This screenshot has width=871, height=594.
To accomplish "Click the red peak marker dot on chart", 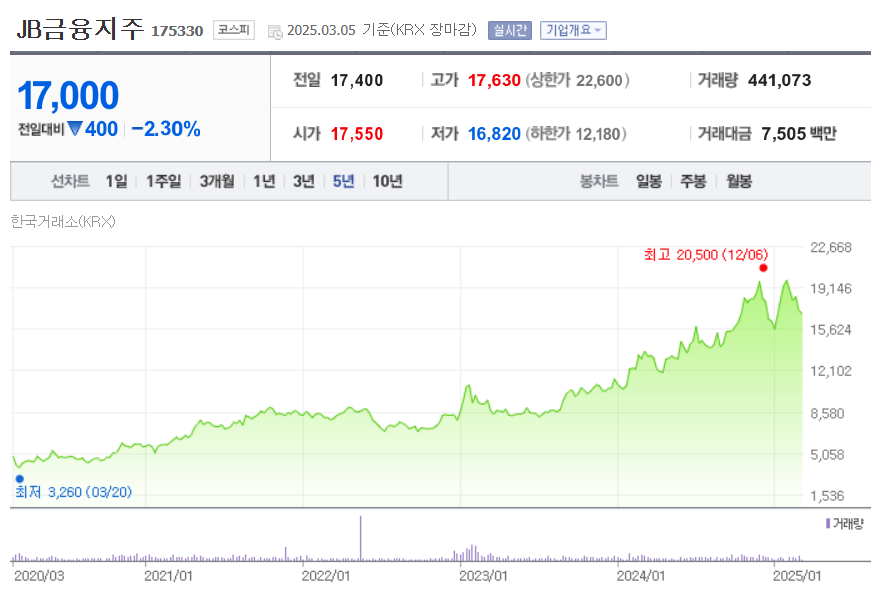I will tap(763, 268).
